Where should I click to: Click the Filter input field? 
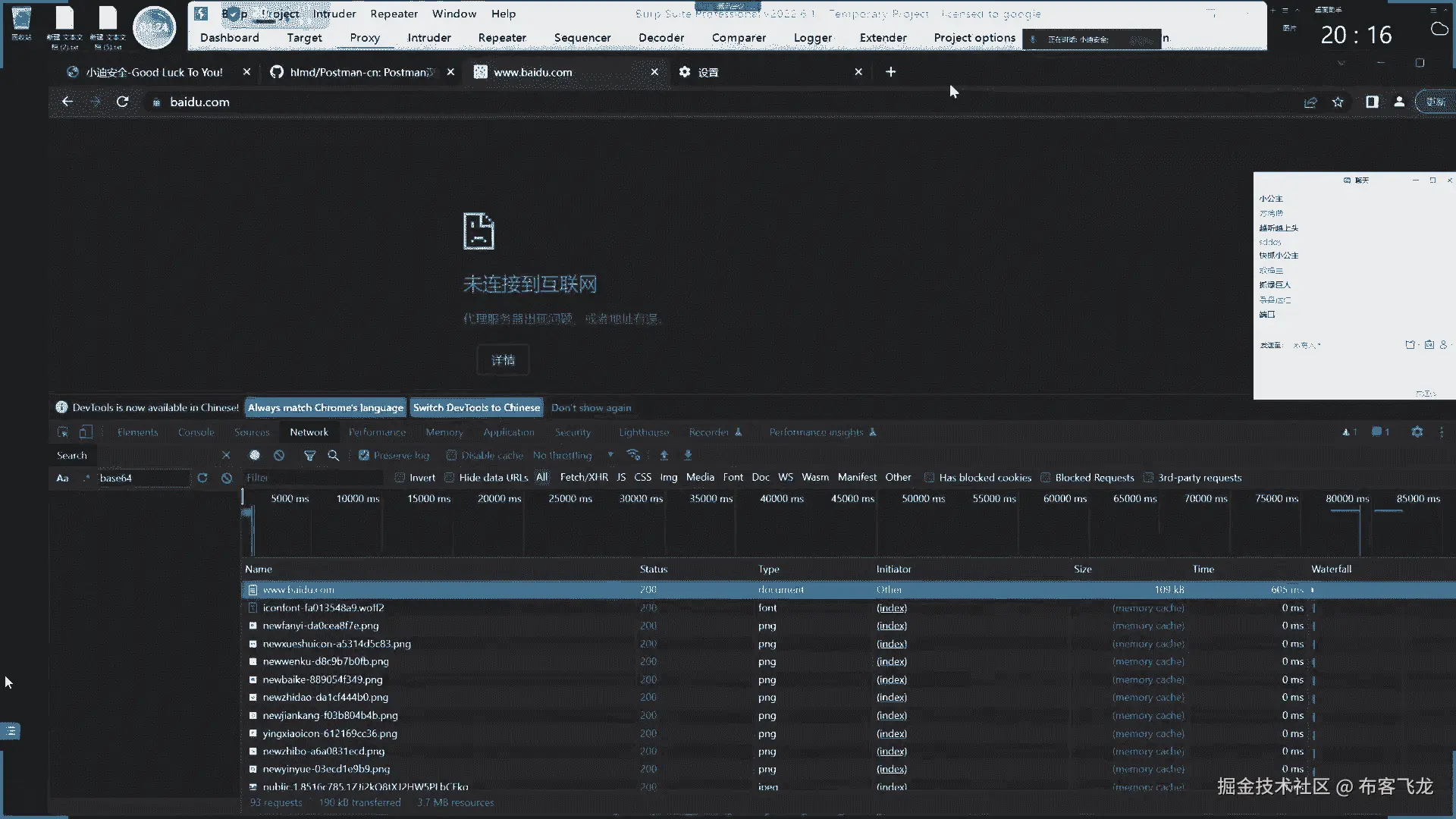(311, 478)
